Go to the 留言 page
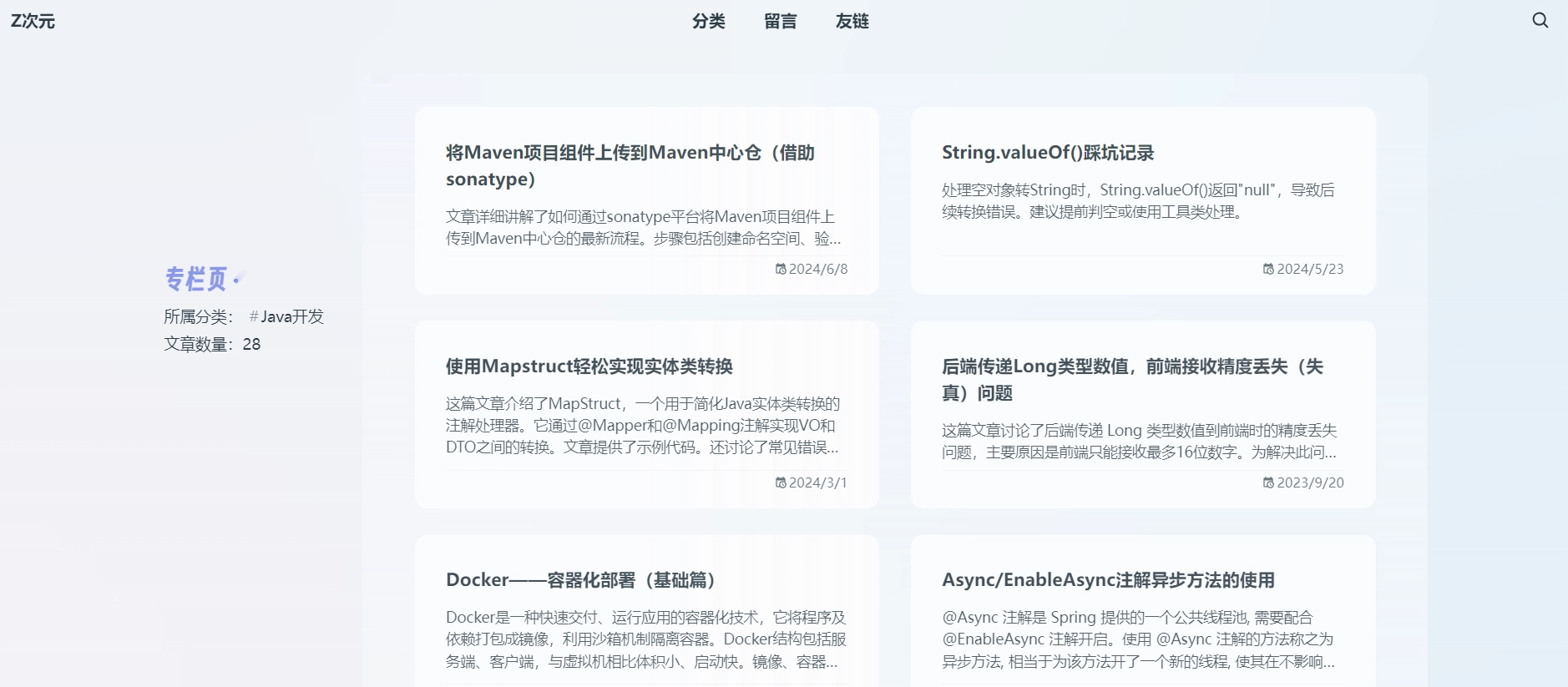The height and width of the screenshot is (687, 1568). click(x=780, y=21)
